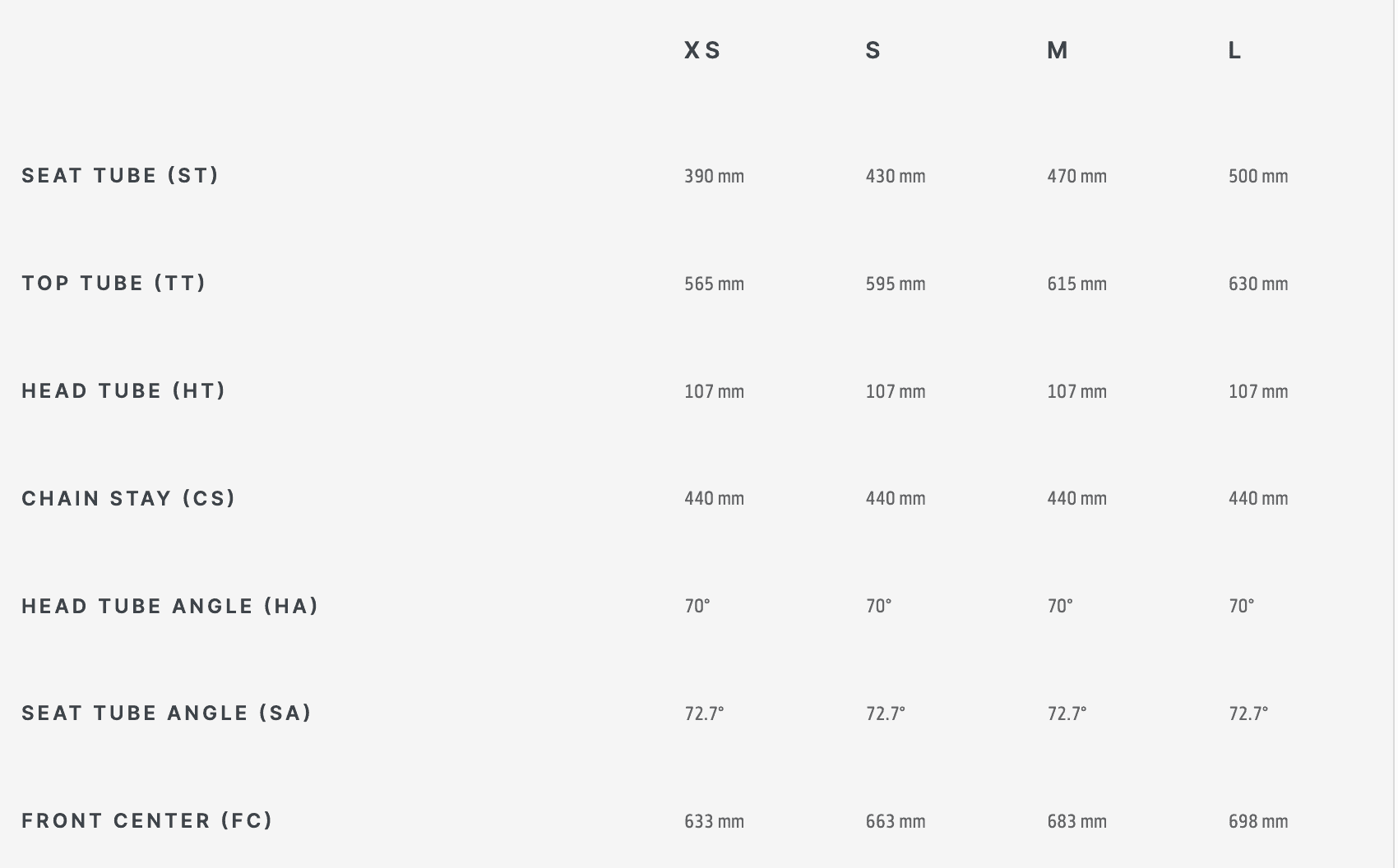Select the Top Tube (TT) row label
This screenshot has height=868, width=1398.
point(113,284)
